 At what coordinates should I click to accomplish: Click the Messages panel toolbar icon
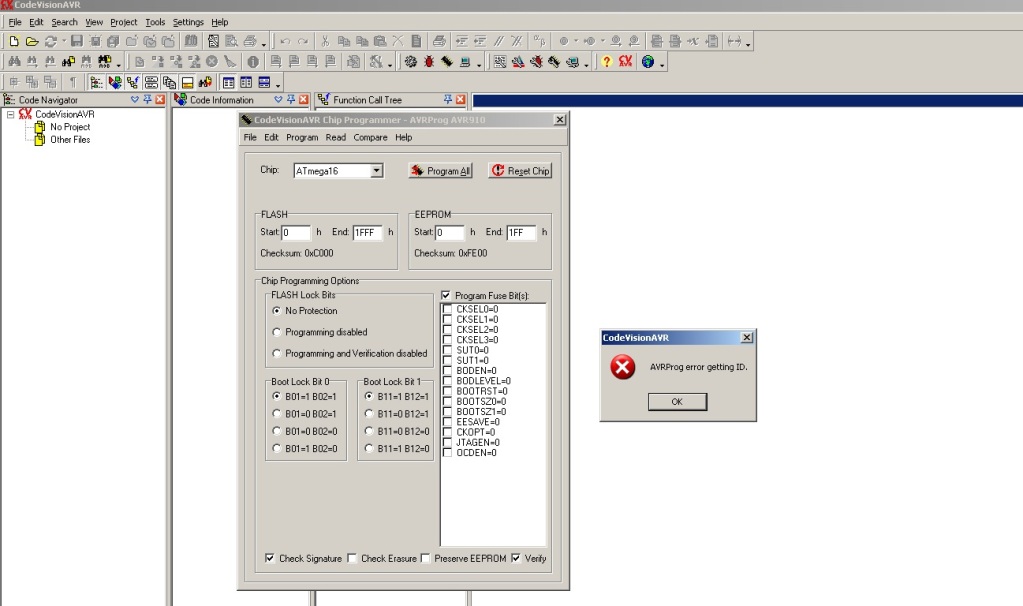(187, 82)
